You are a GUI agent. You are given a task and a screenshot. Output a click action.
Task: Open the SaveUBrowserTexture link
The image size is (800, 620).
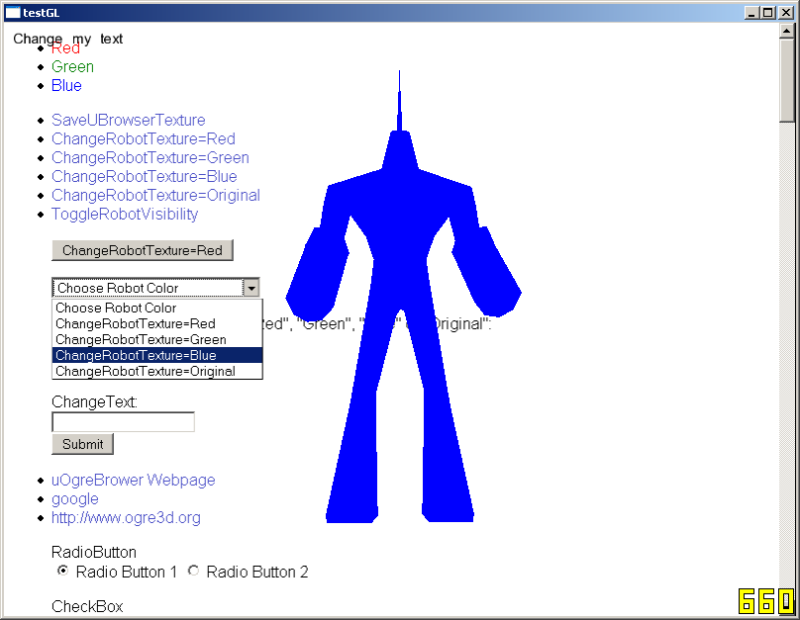(x=128, y=120)
